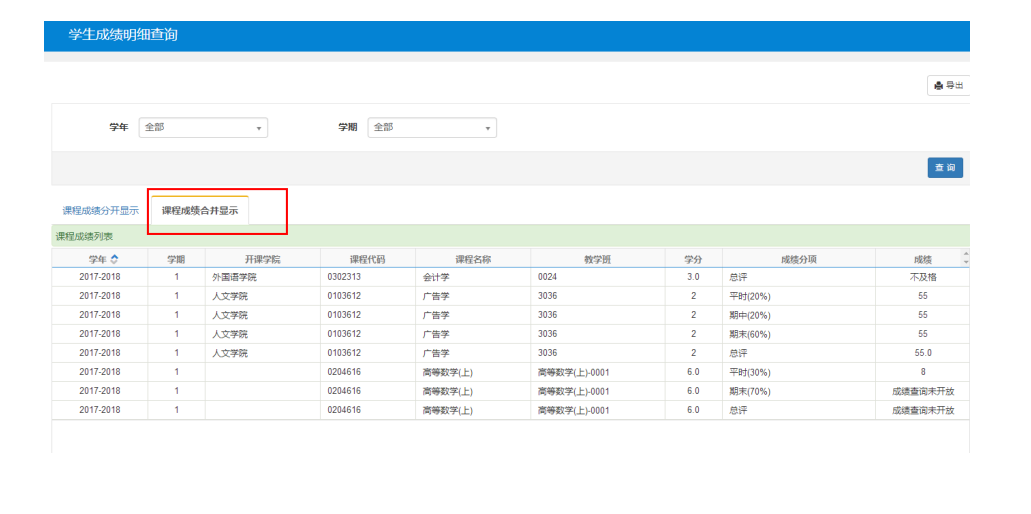Screen dimensions: 1031x514
Task: Click the 开课学院 column header
Action: [262, 259]
